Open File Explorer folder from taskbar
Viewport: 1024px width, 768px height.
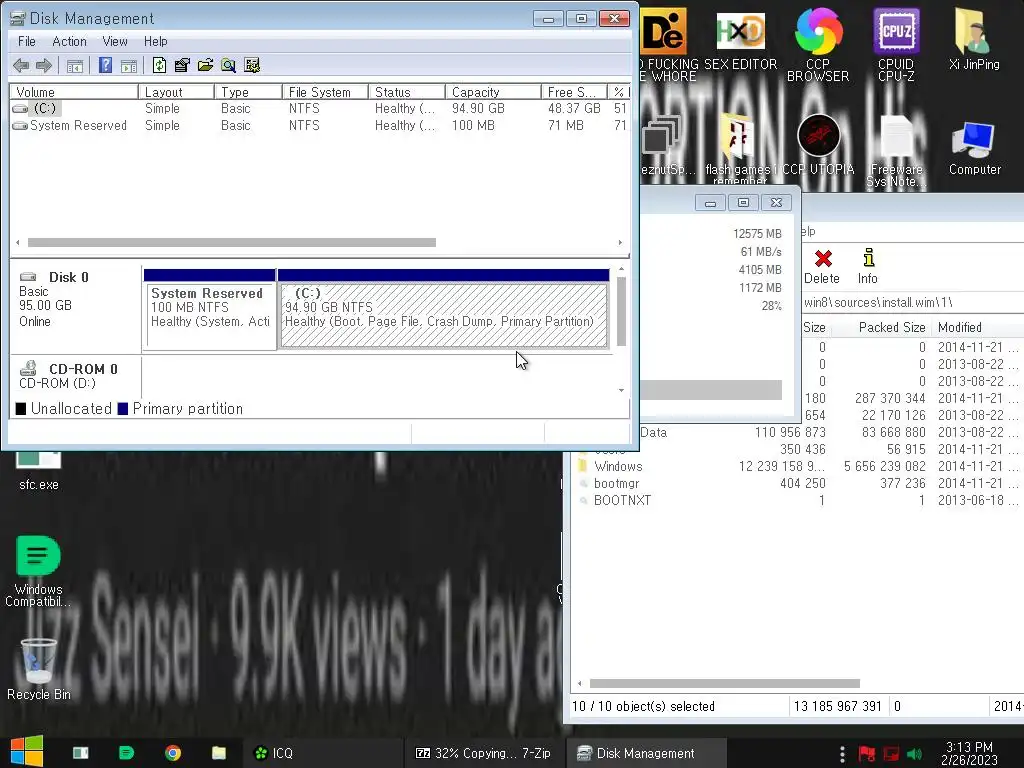tap(219, 753)
